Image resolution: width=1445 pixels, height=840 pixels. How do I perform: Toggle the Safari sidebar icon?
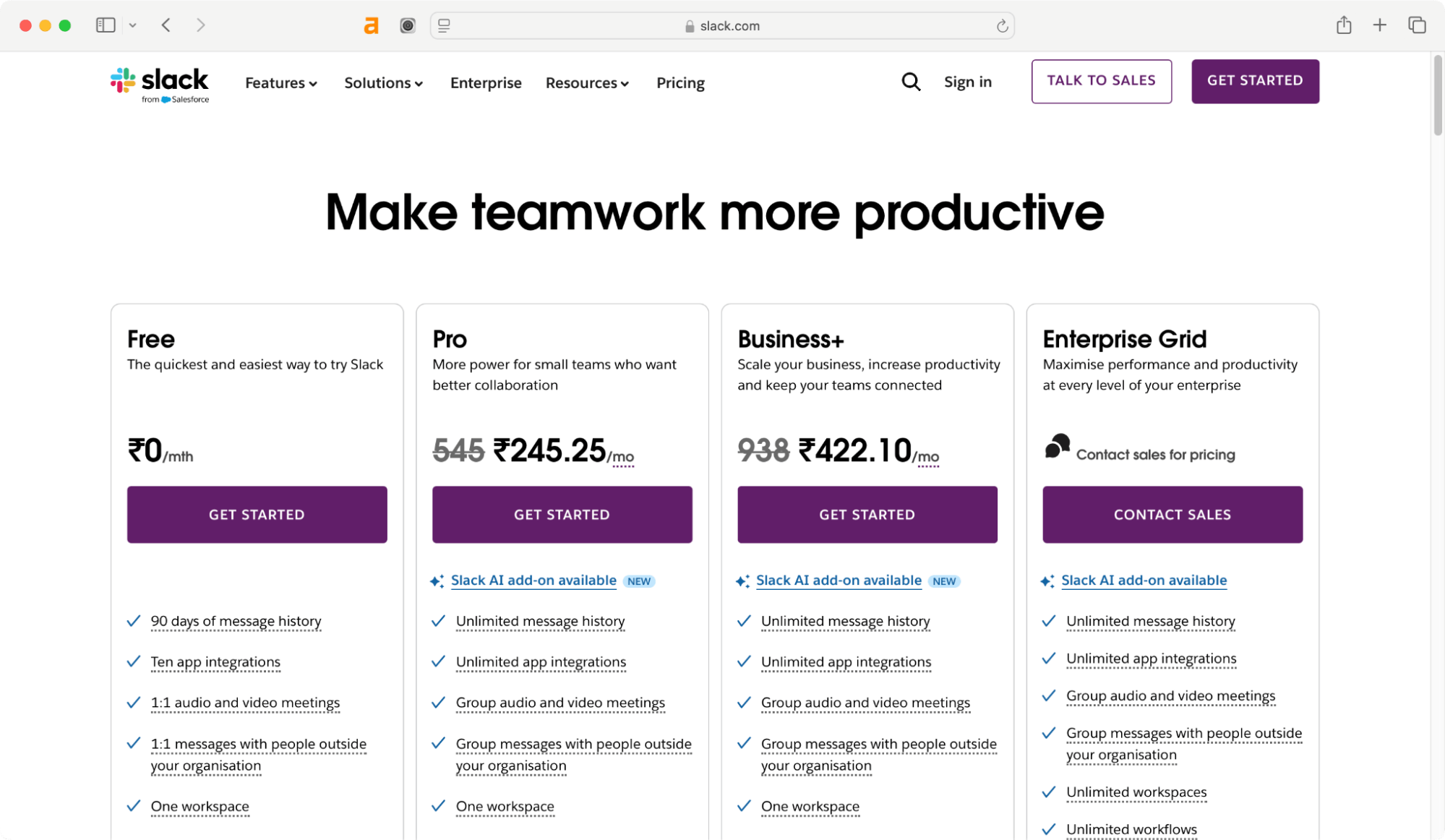[x=106, y=25]
